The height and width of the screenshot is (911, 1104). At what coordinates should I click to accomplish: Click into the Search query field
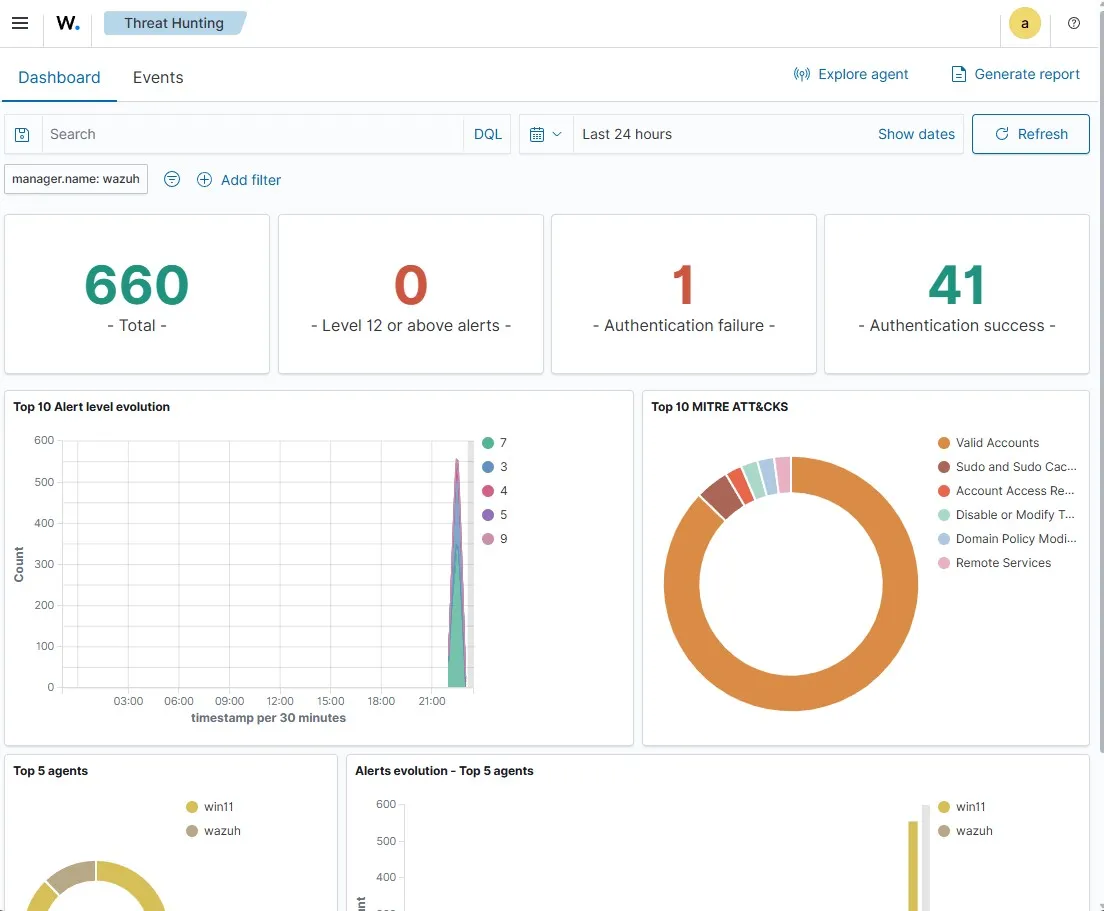(x=250, y=134)
